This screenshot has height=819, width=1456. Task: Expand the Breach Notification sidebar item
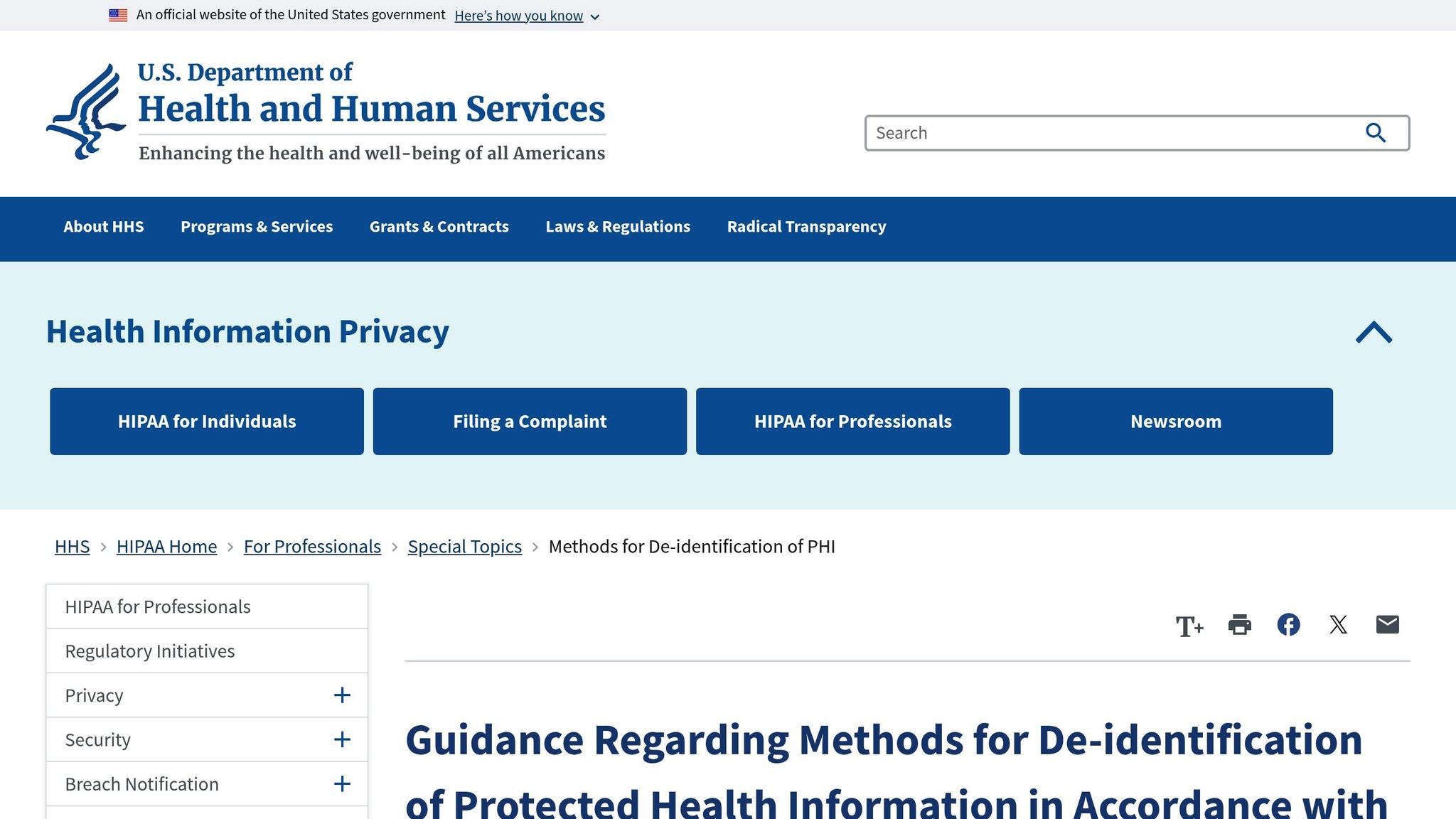[342, 784]
